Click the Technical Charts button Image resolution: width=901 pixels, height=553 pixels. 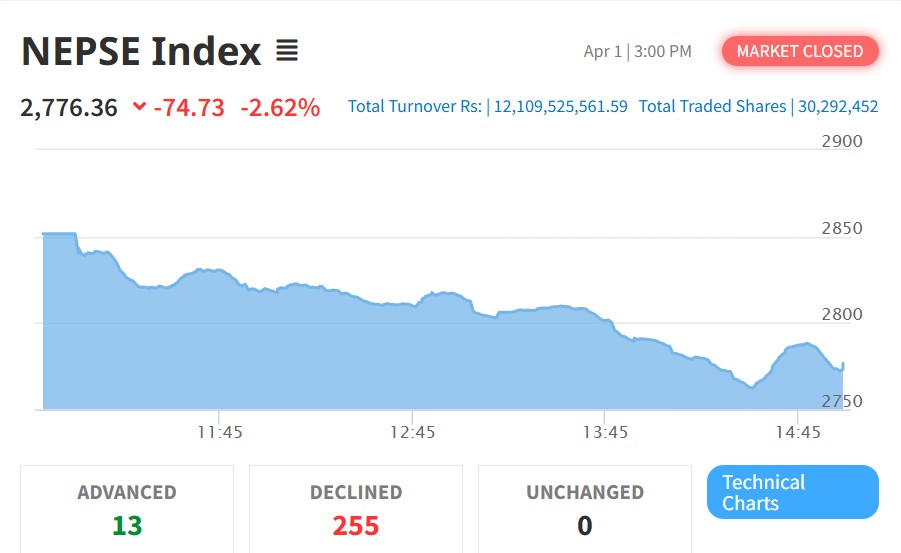click(x=792, y=492)
